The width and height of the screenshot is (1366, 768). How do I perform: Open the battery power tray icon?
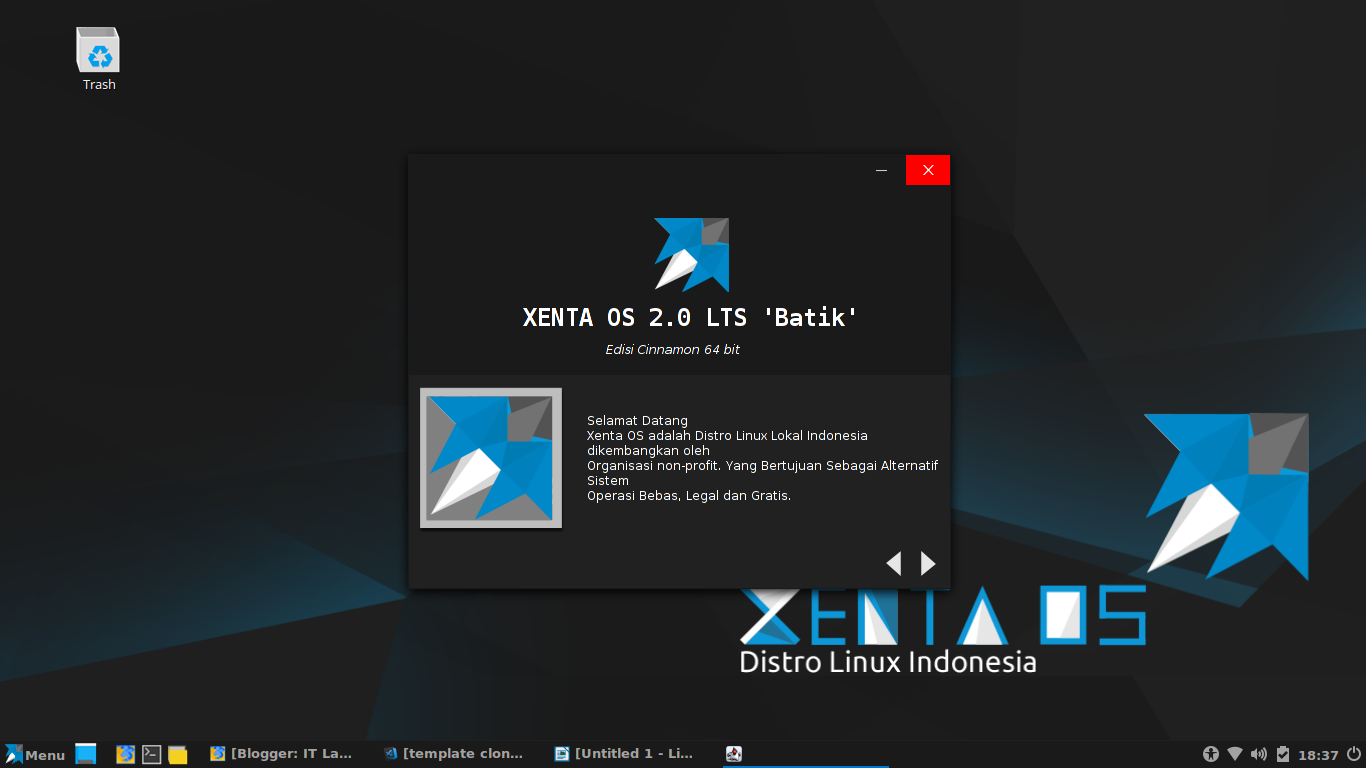point(1283,754)
